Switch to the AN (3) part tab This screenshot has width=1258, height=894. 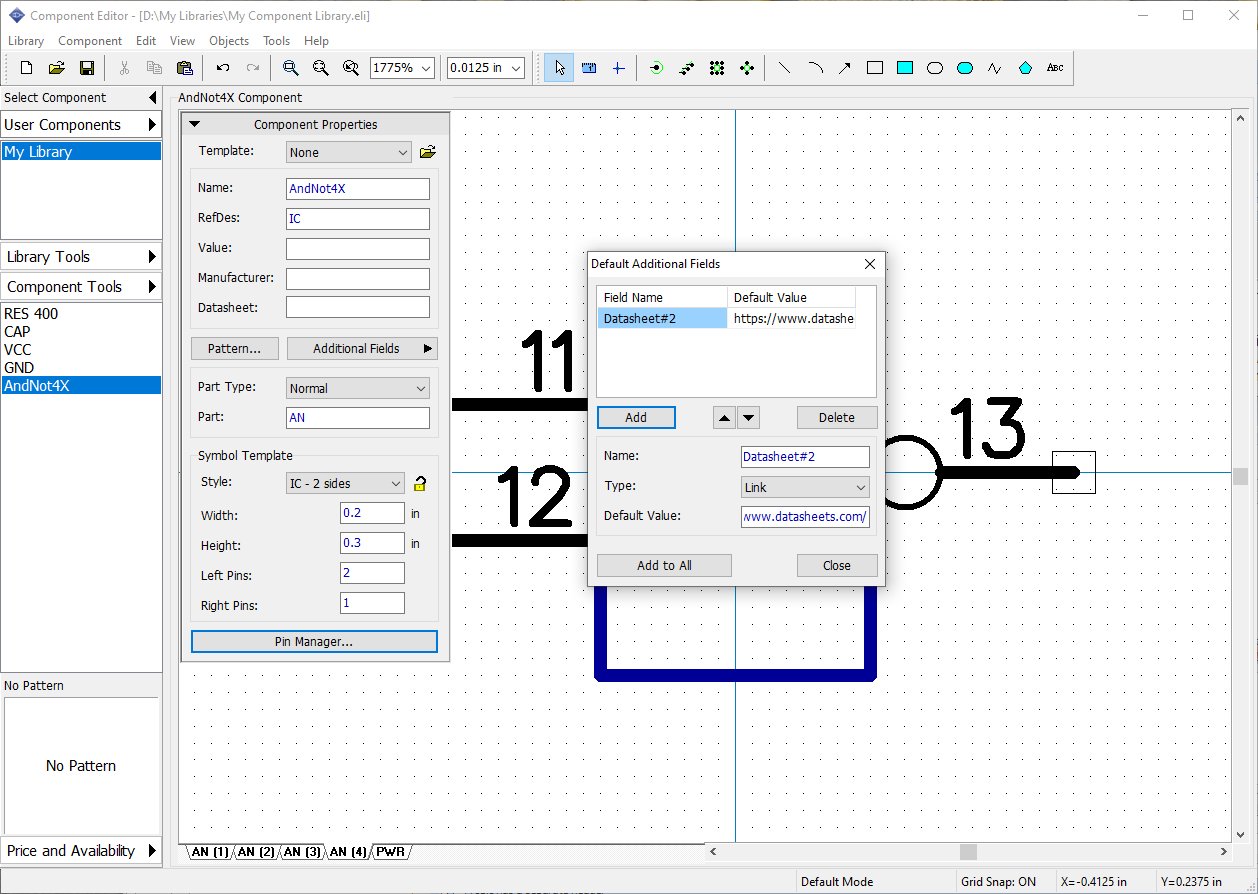[x=301, y=852]
